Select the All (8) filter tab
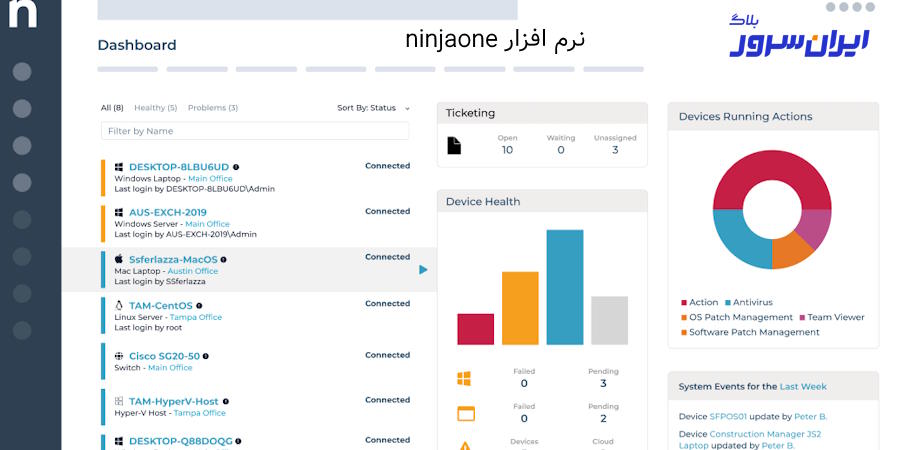 point(112,108)
